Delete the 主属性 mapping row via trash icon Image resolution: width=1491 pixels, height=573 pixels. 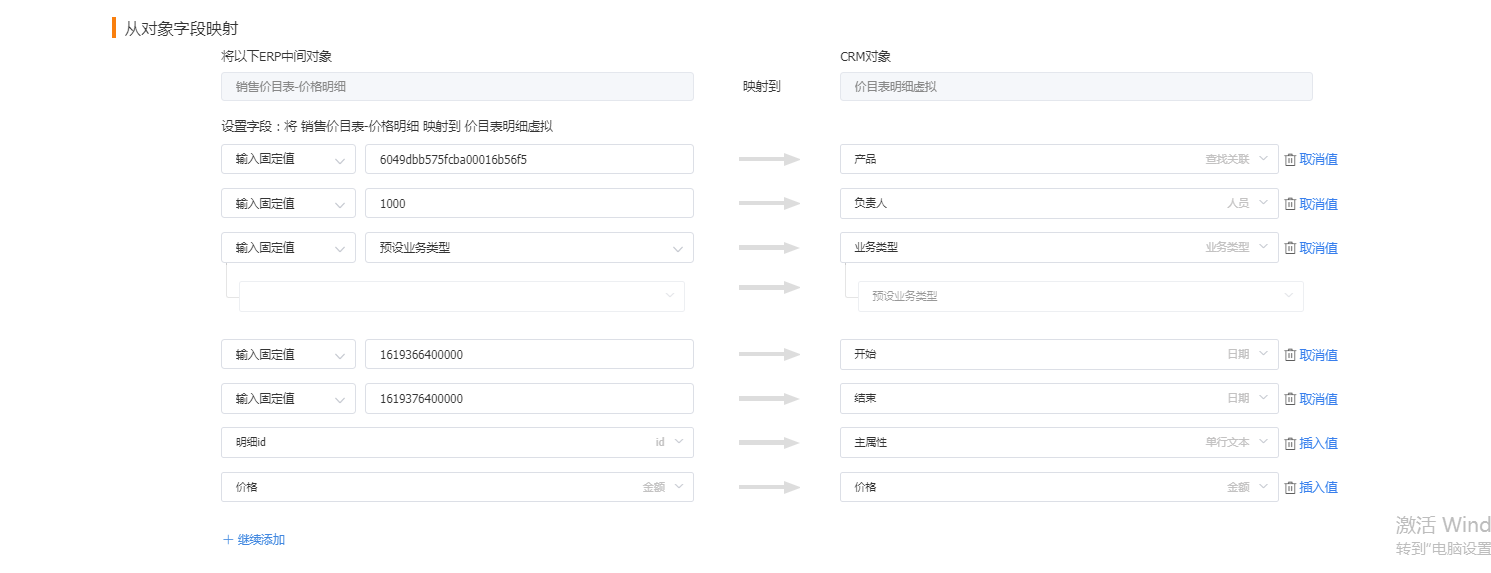[x=1290, y=442]
